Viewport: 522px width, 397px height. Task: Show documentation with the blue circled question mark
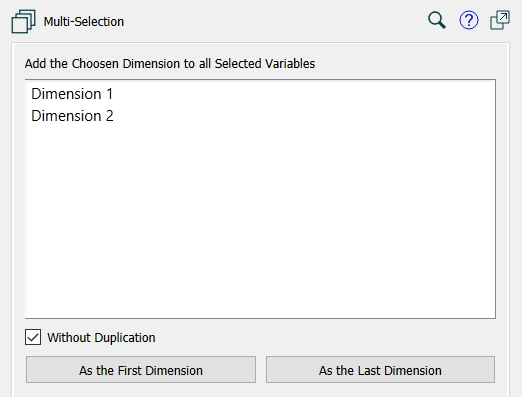(469, 20)
